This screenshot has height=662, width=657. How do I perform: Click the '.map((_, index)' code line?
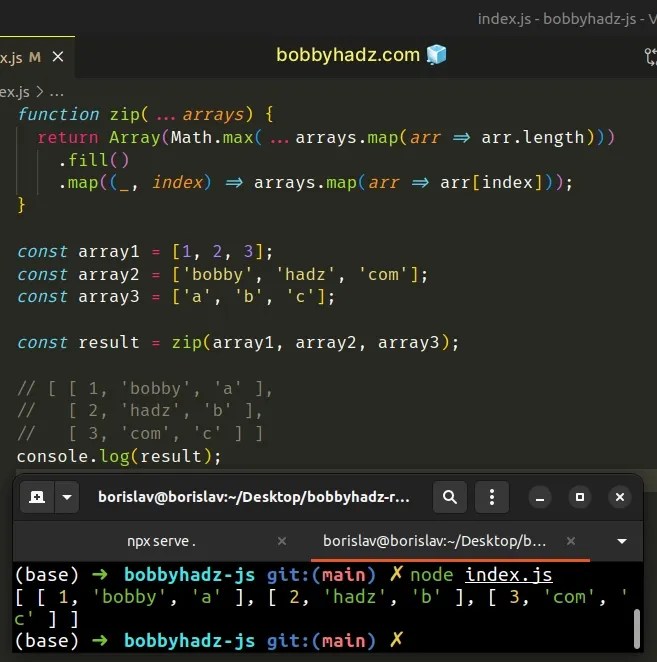click(315, 183)
